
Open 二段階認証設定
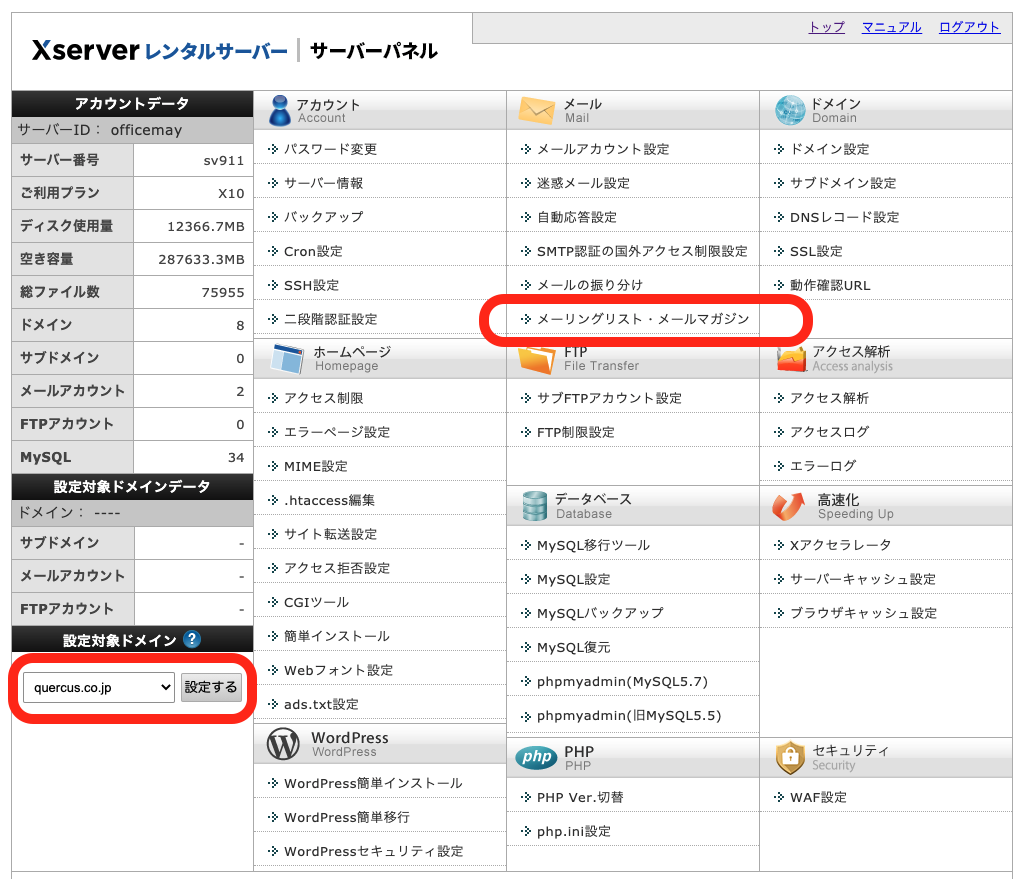tap(331, 319)
